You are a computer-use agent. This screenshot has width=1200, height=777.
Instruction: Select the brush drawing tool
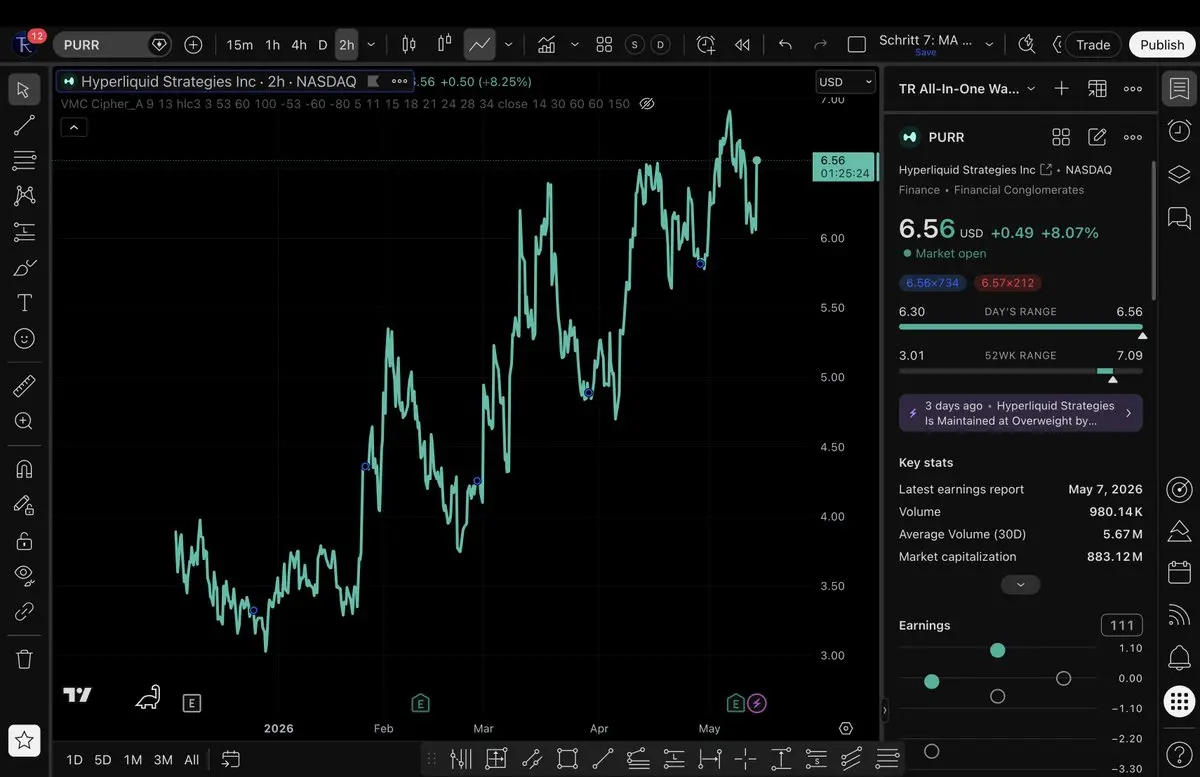click(x=24, y=268)
